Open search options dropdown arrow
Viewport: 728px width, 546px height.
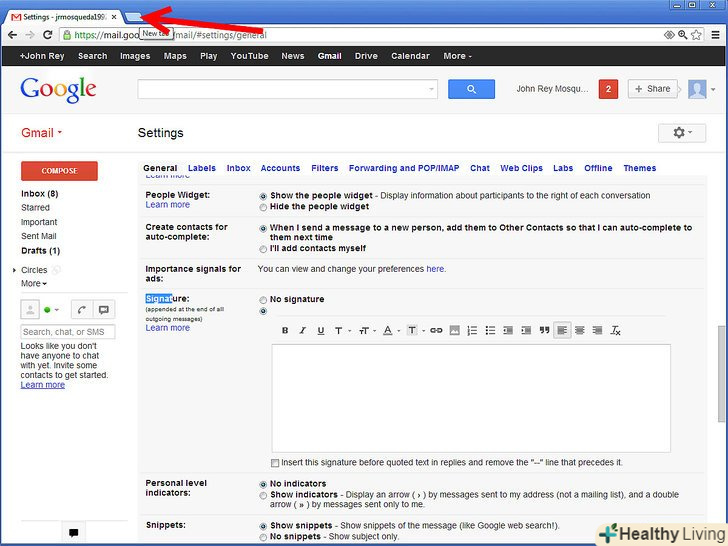pyautogui.click(x=431, y=89)
